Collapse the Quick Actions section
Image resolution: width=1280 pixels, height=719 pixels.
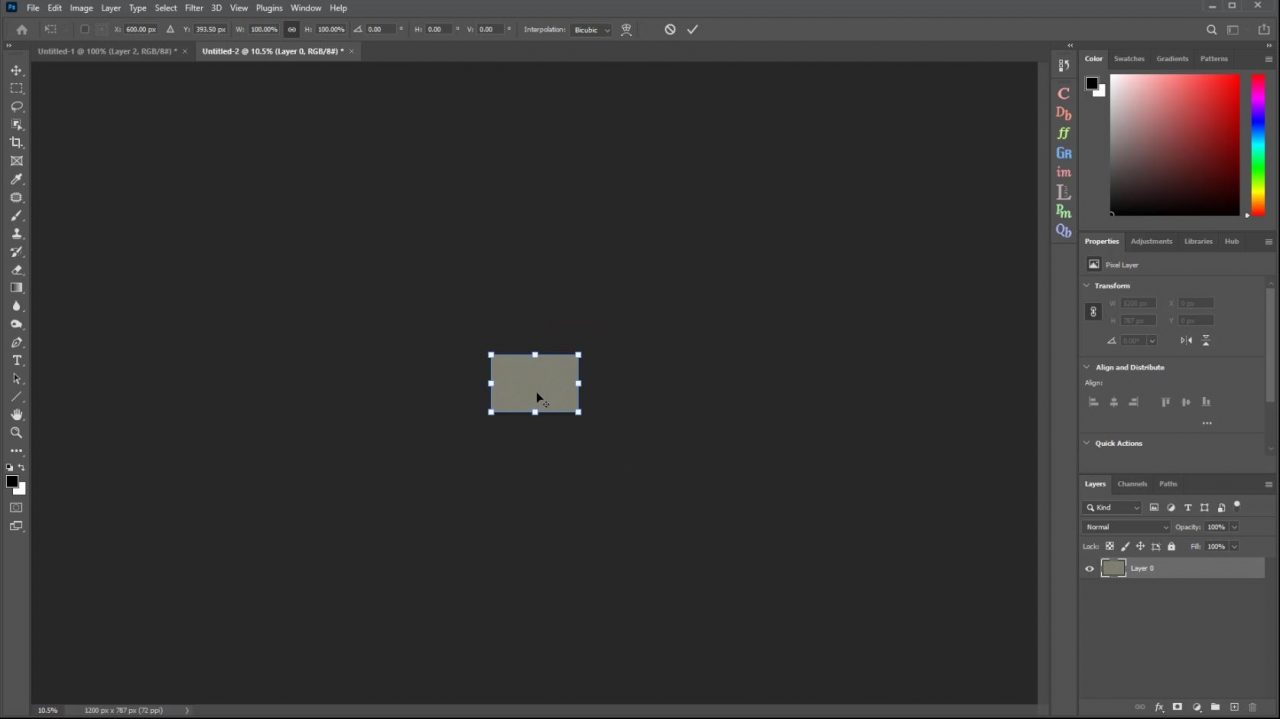(x=1087, y=443)
